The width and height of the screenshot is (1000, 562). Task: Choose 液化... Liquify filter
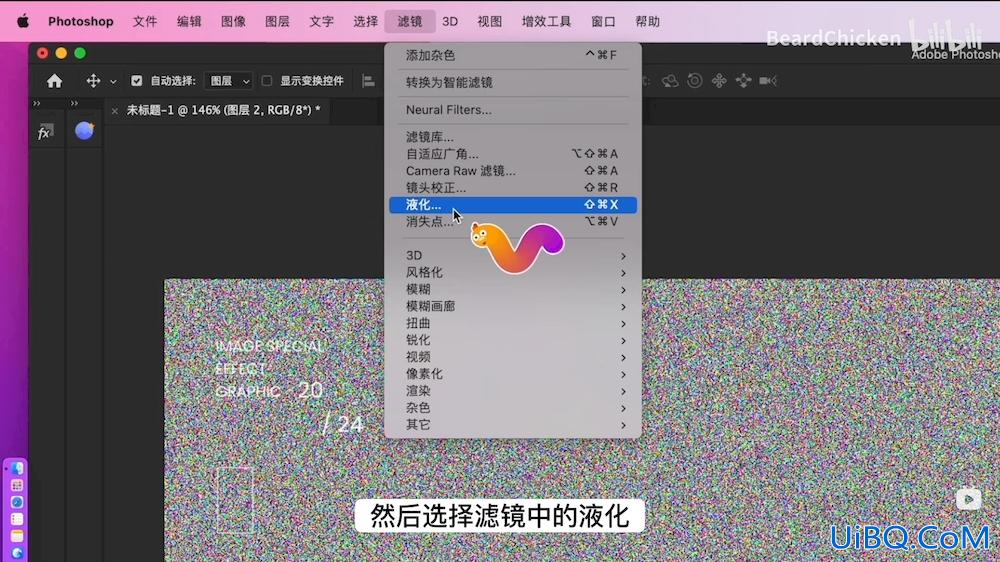[x=513, y=205]
